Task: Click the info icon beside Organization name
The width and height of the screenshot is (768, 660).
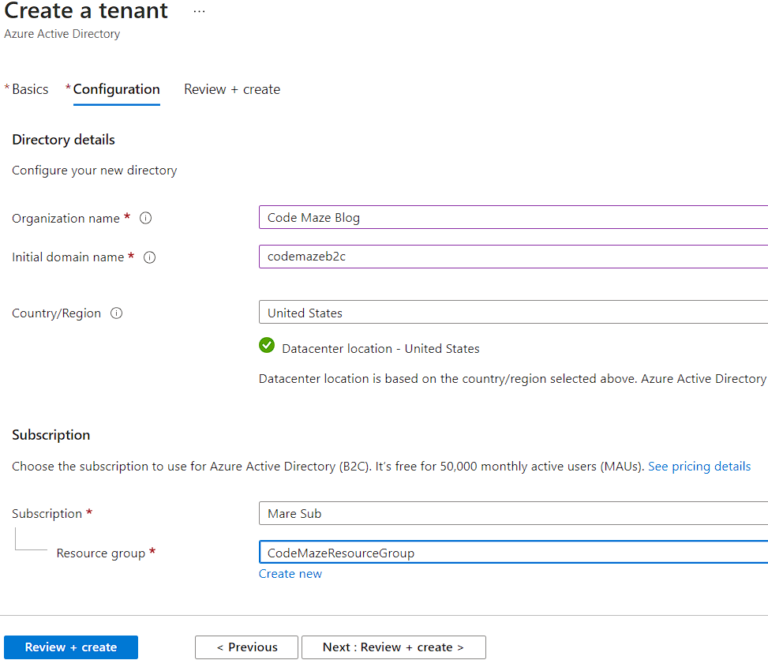Action: pyautogui.click(x=146, y=218)
